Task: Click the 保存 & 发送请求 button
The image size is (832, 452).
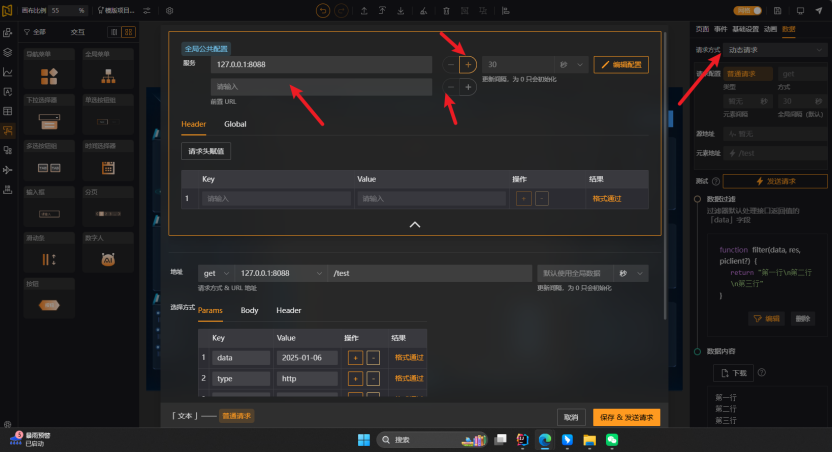Action: (x=626, y=417)
